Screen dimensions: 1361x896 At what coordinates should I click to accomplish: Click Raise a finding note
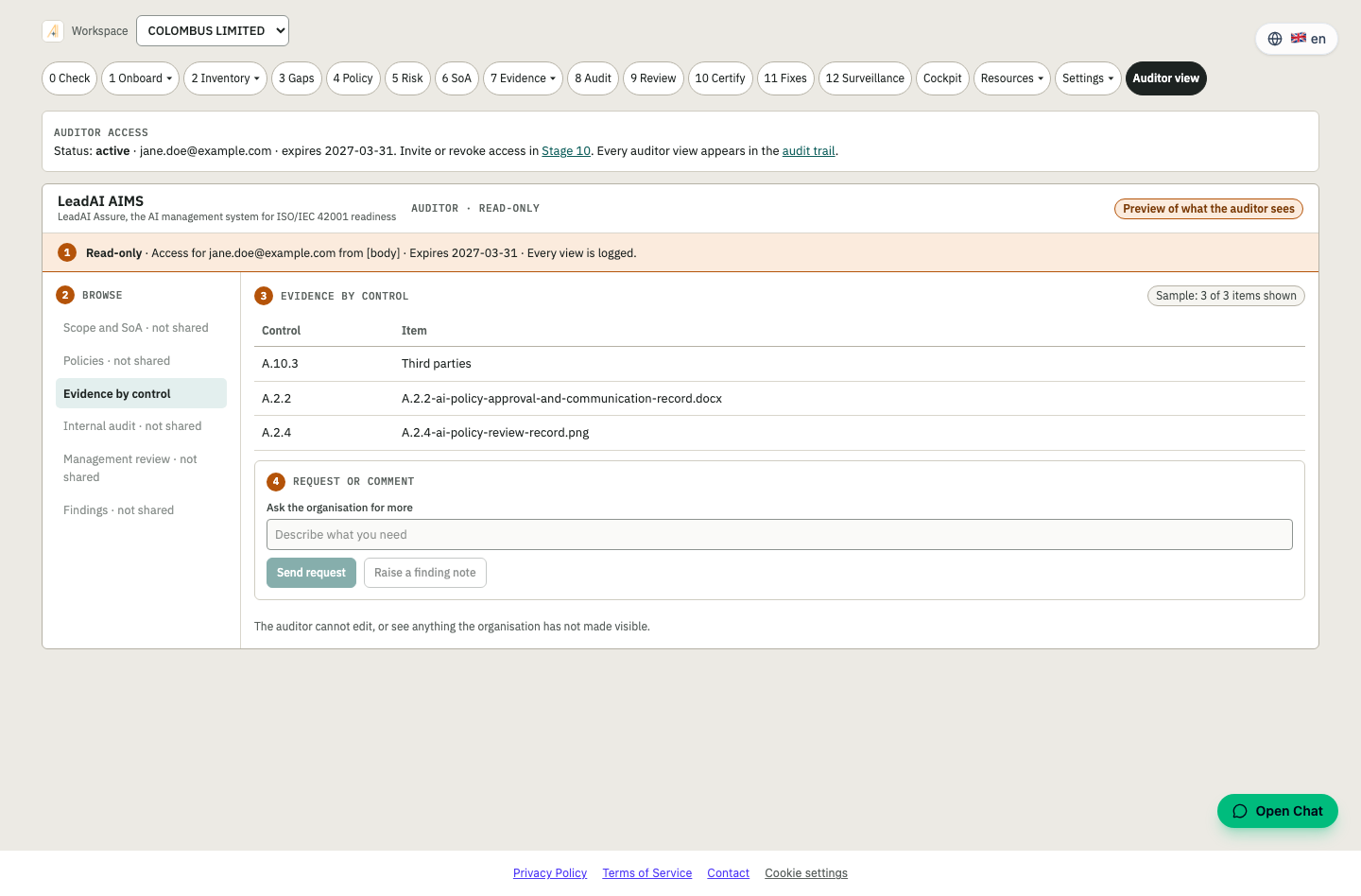425,573
